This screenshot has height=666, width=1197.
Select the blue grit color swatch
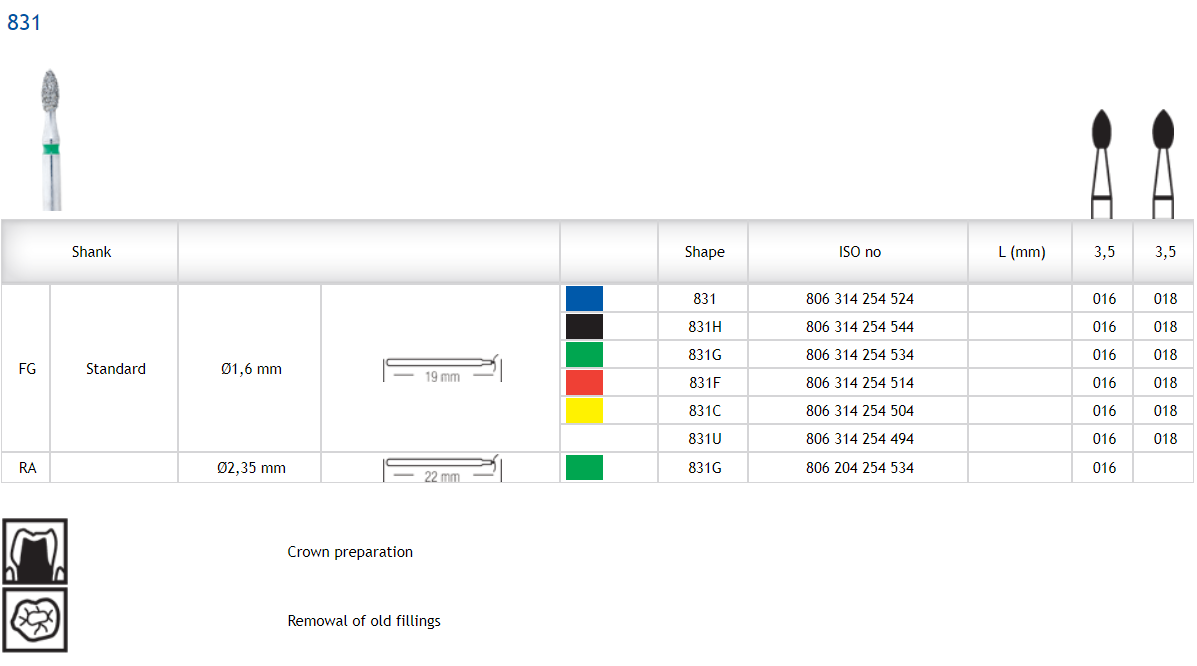tap(584, 299)
